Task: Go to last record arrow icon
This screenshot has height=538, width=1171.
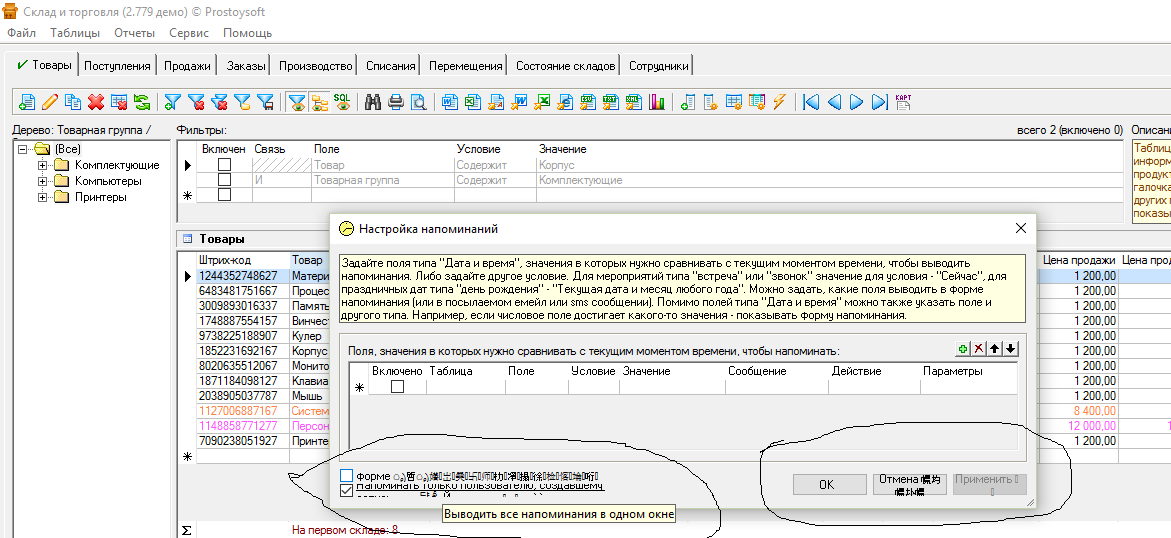Action: click(x=879, y=102)
